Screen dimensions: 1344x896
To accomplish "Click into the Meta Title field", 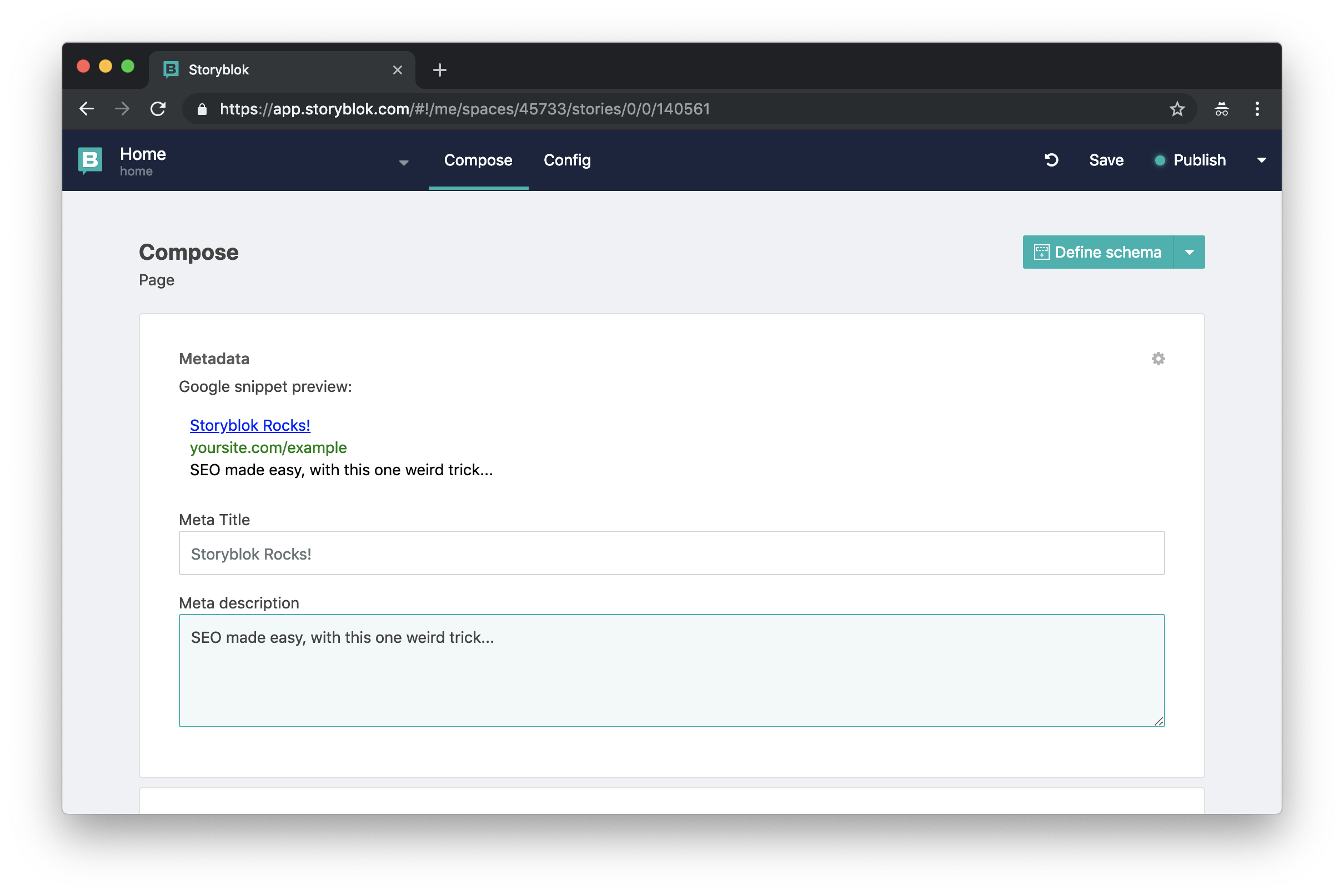I will click(x=671, y=553).
